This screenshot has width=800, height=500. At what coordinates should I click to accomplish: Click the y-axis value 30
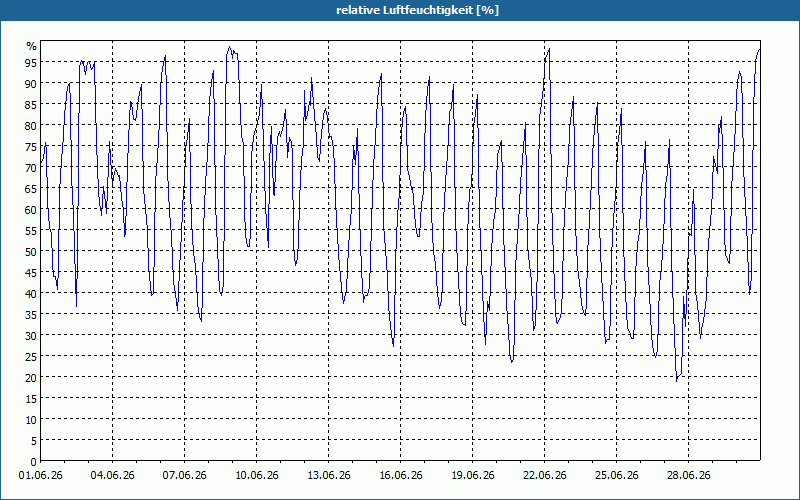[31, 335]
